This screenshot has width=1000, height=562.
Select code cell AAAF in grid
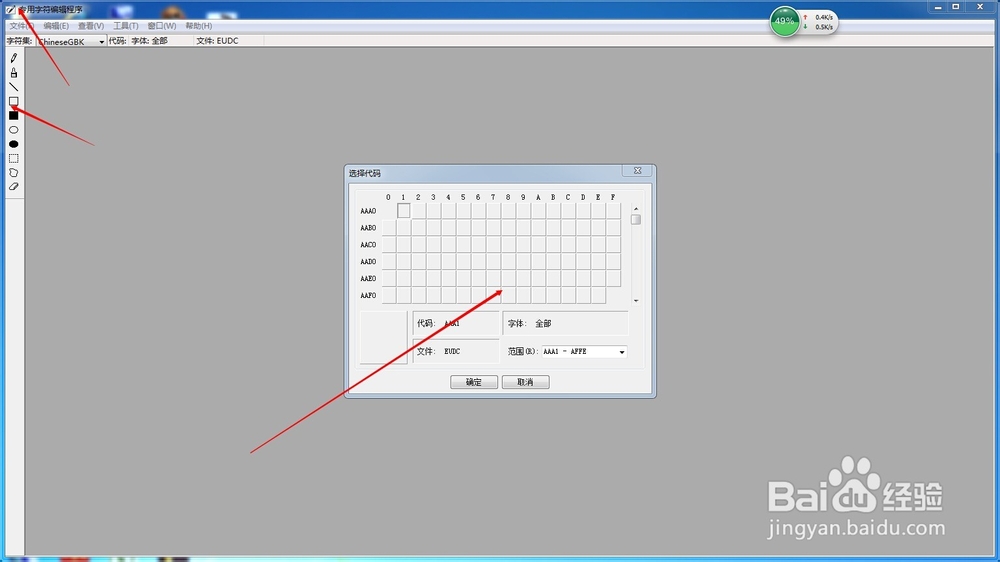[x=614, y=211]
